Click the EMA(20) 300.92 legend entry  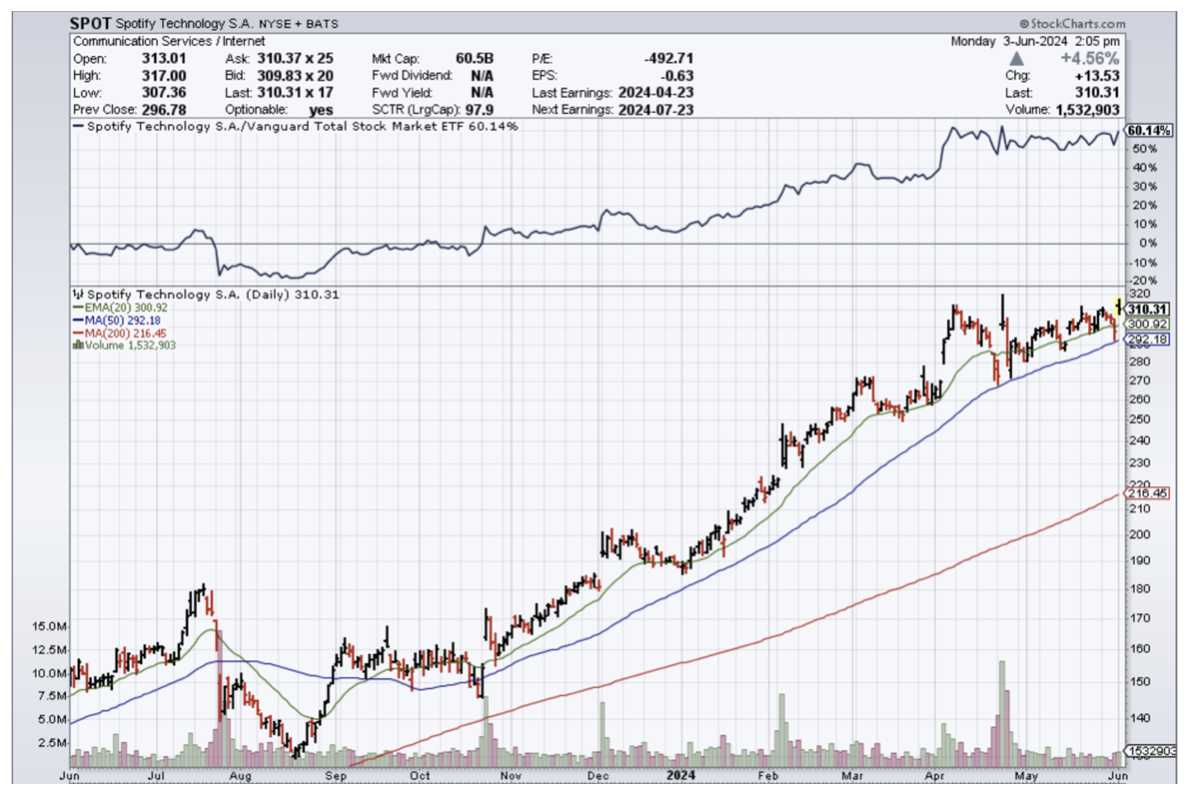(120, 308)
